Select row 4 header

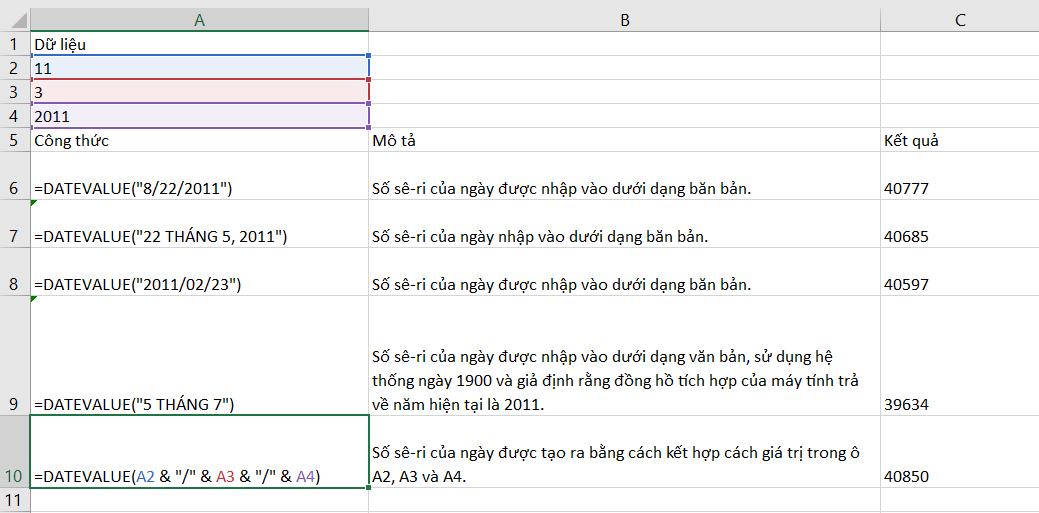(15, 116)
